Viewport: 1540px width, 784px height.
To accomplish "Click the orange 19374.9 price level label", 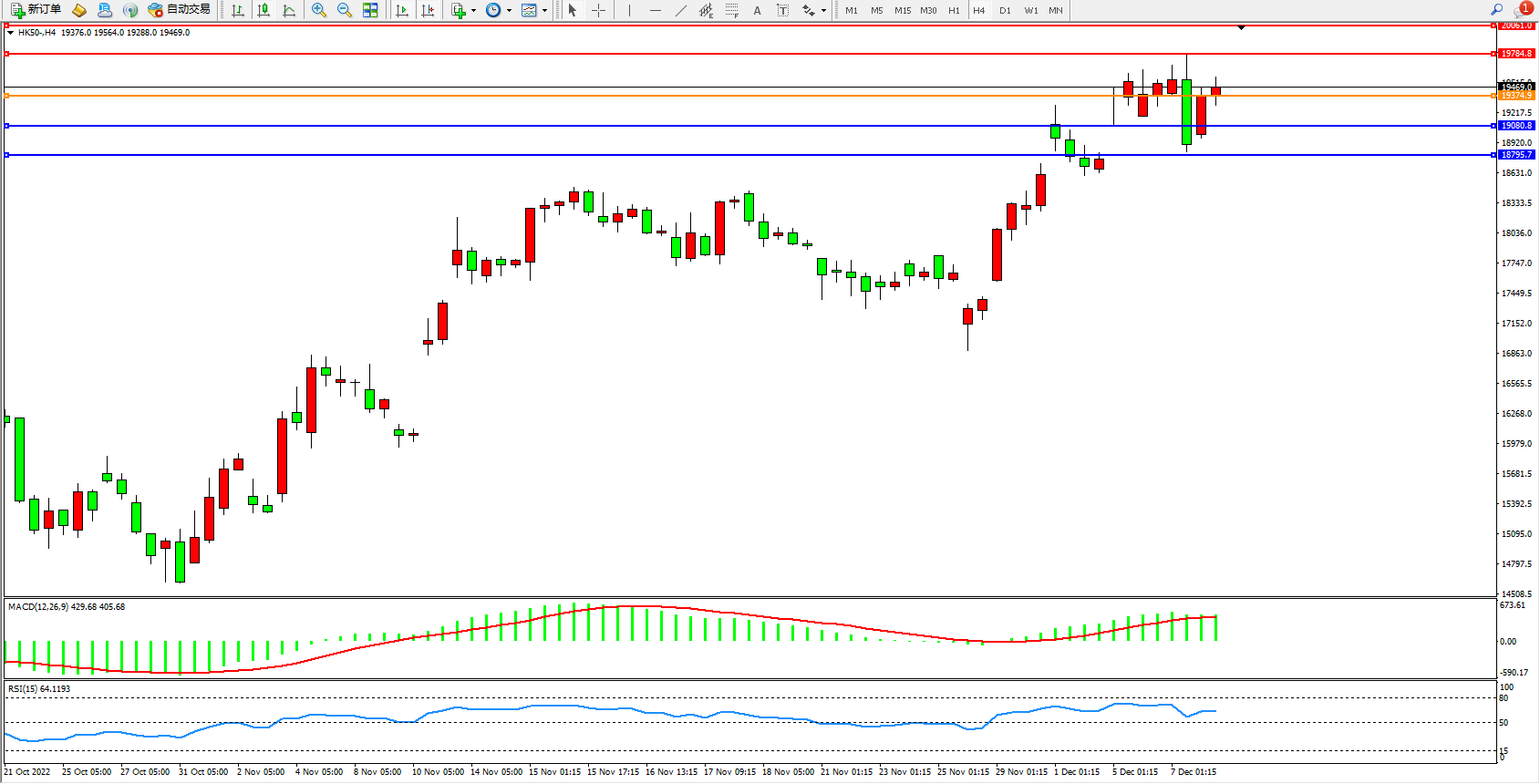I will click(x=1516, y=96).
